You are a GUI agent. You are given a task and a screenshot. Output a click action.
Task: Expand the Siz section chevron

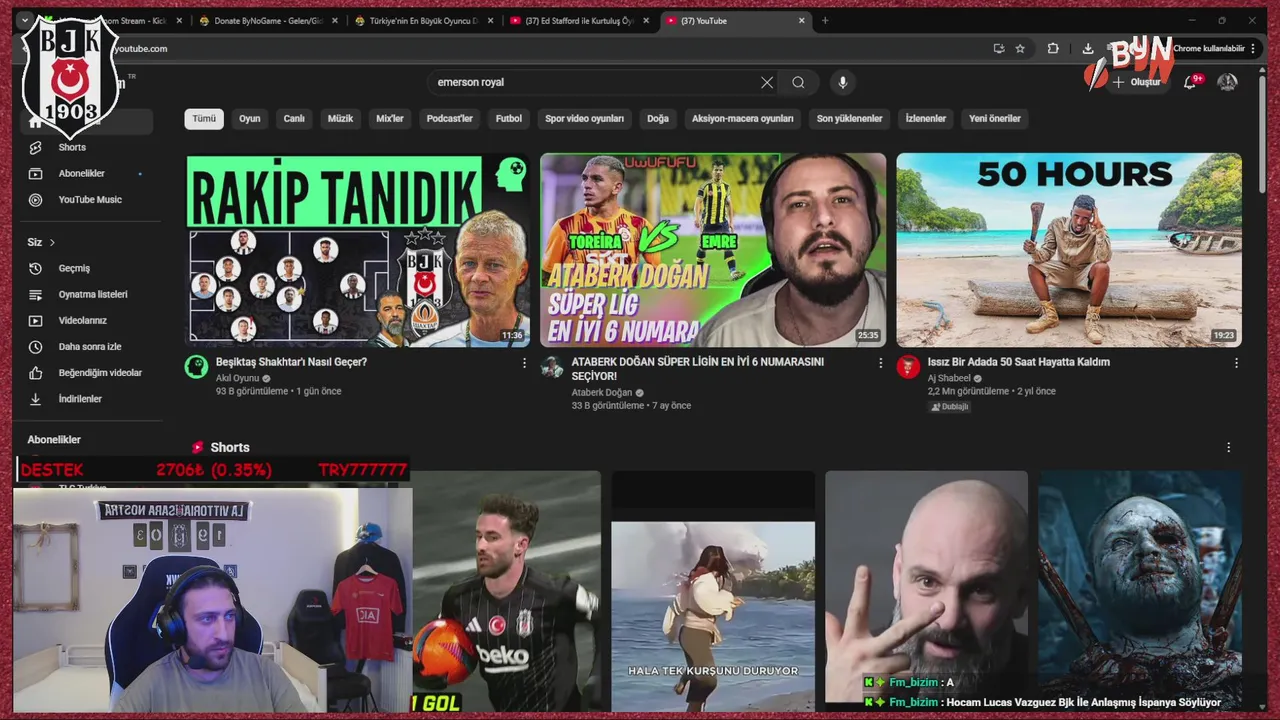(52, 242)
